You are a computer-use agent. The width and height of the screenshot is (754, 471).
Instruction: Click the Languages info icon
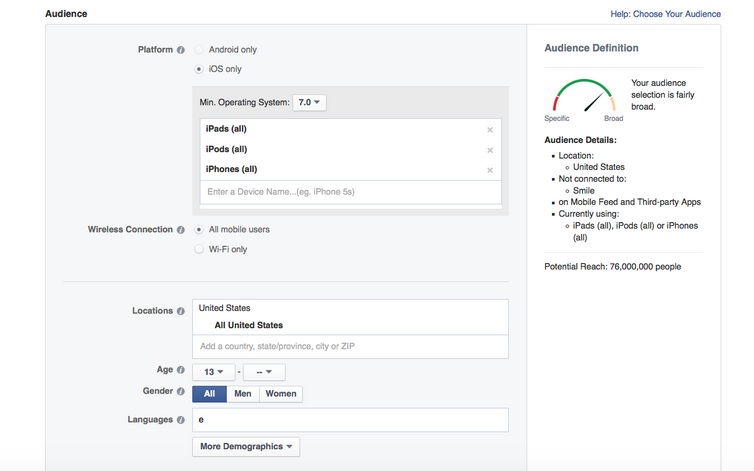181,420
